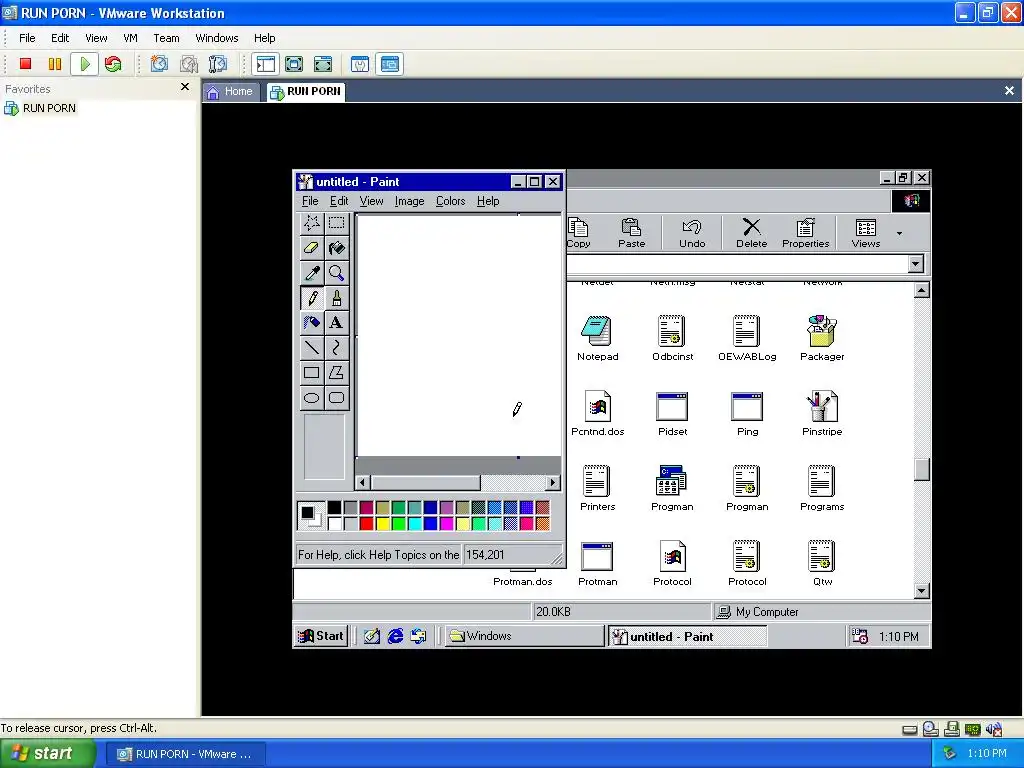Select the Pencil tool in Paint
This screenshot has height=768, width=1024.
312,298
